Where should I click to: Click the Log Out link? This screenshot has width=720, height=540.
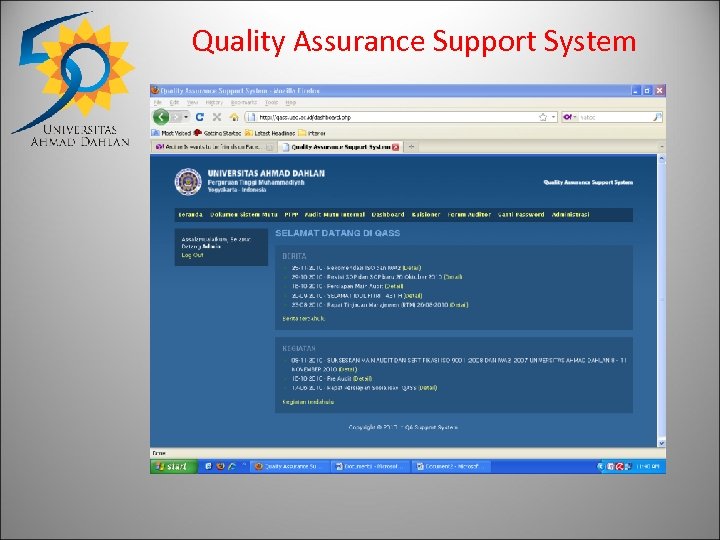[192, 255]
